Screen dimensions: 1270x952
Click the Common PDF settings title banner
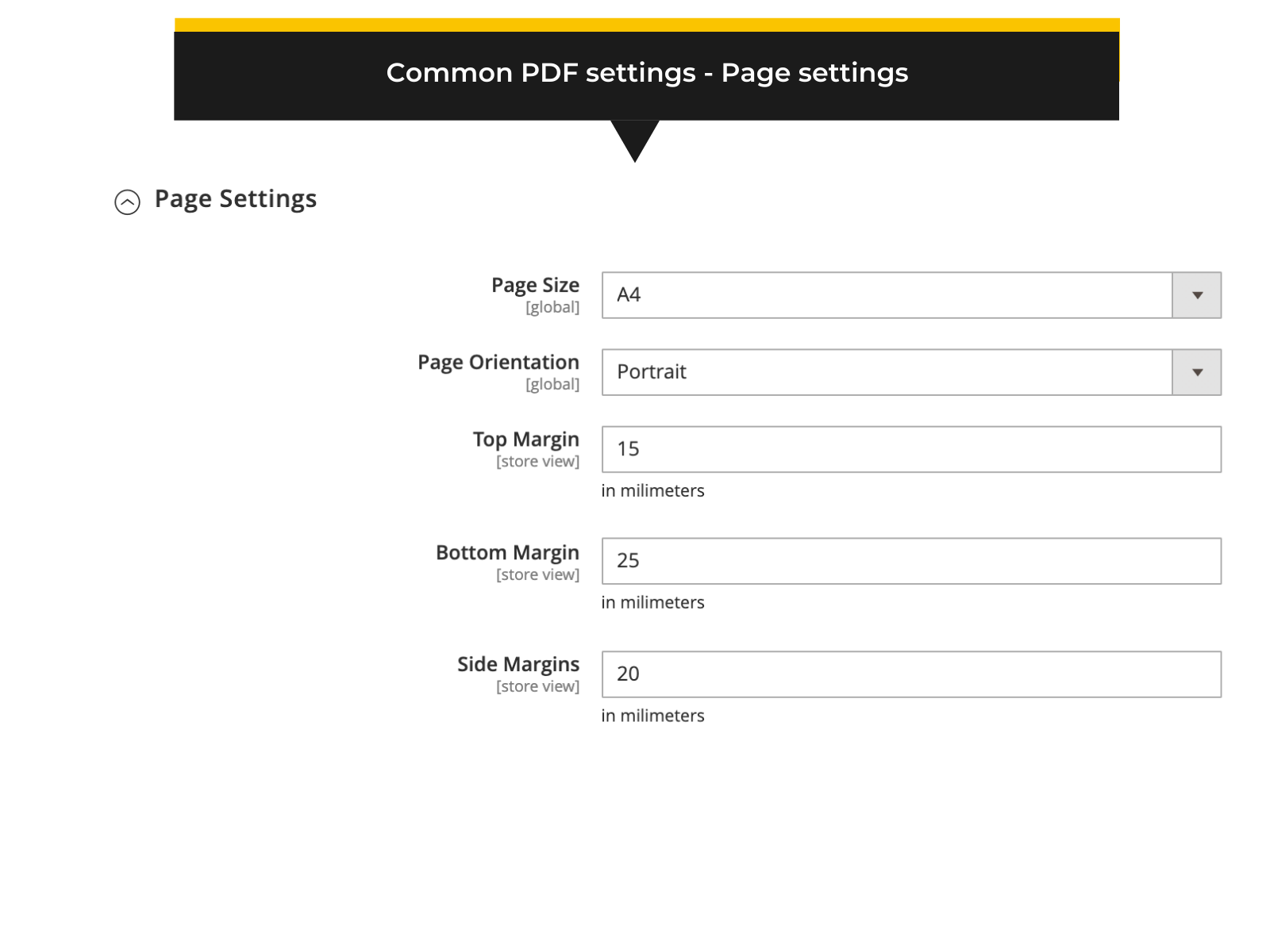click(647, 73)
